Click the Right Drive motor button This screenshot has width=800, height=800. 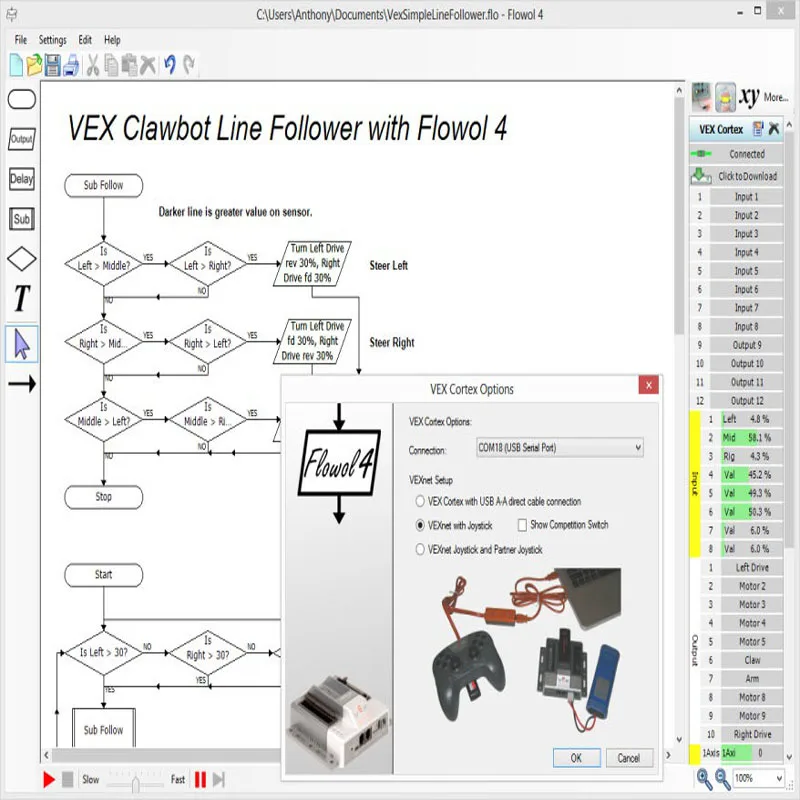coord(752,734)
